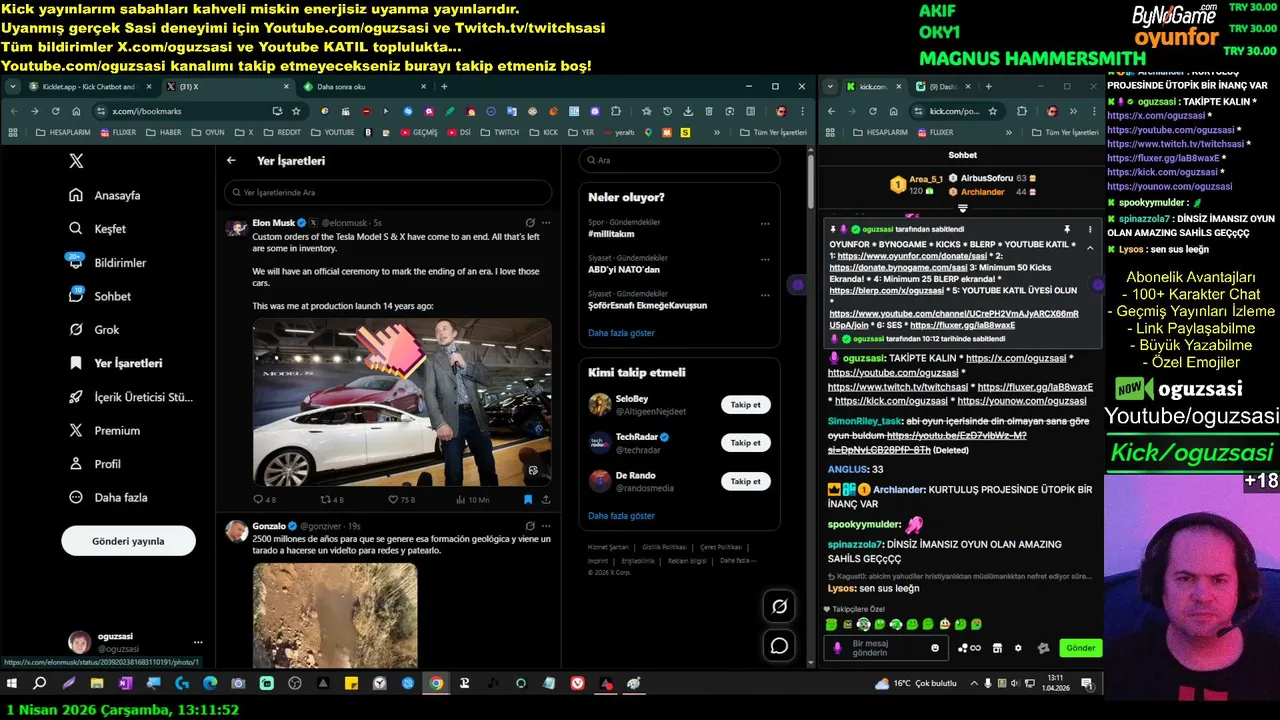The height and width of the screenshot is (720, 1280).
Task: Open floating chat bubble button on X
Action: click(779, 646)
